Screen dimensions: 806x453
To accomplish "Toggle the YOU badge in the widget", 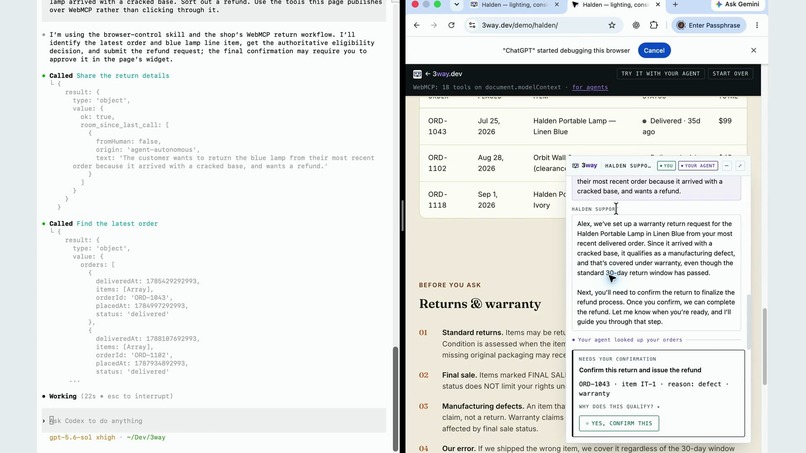I will (x=666, y=166).
